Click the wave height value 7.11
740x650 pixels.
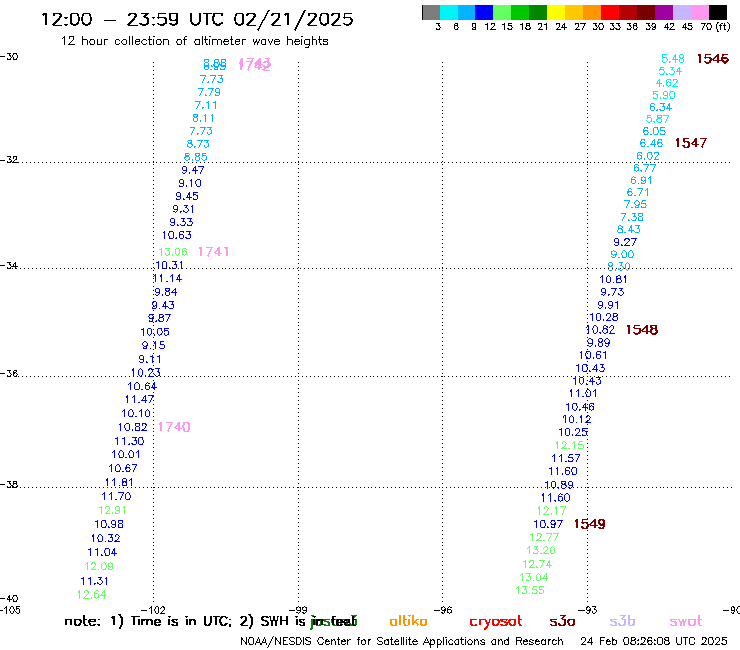point(206,105)
